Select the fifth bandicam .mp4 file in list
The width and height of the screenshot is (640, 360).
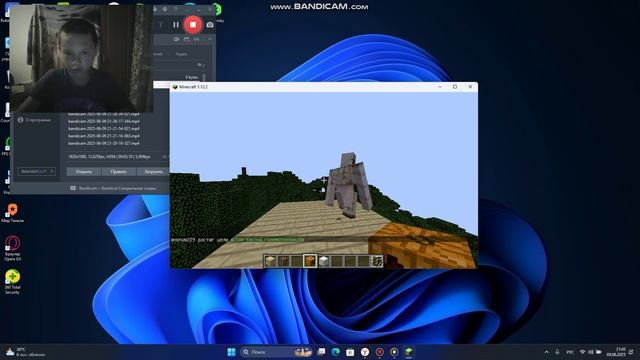pos(104,143)
